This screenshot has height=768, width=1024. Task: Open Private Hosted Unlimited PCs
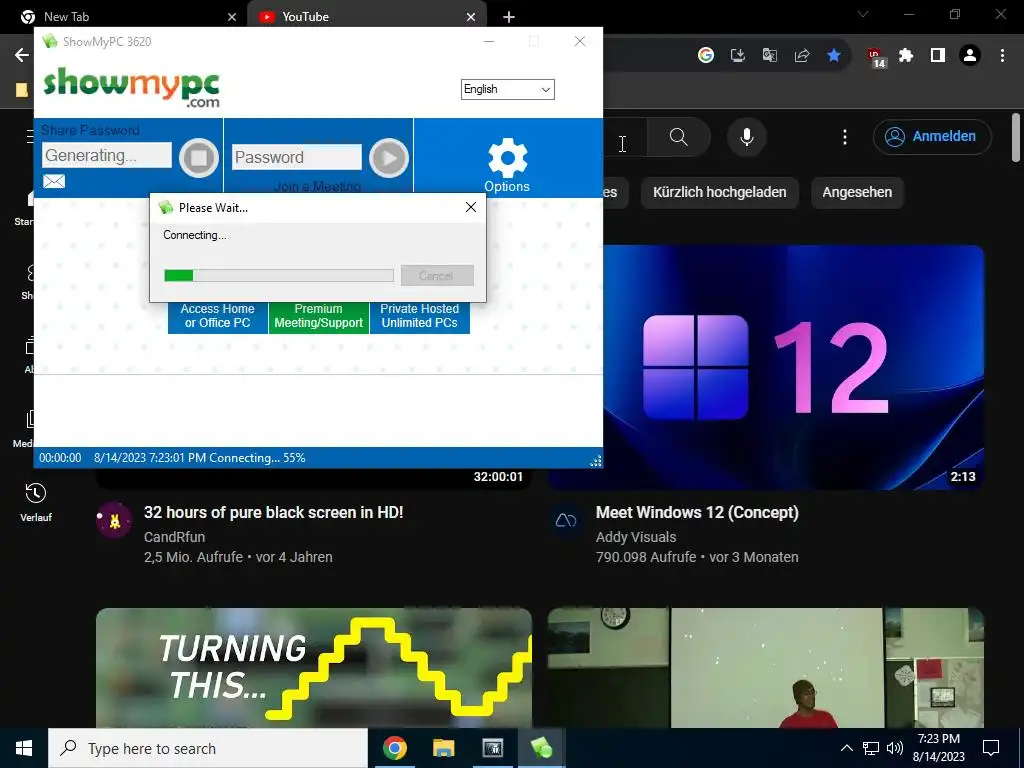420,316
